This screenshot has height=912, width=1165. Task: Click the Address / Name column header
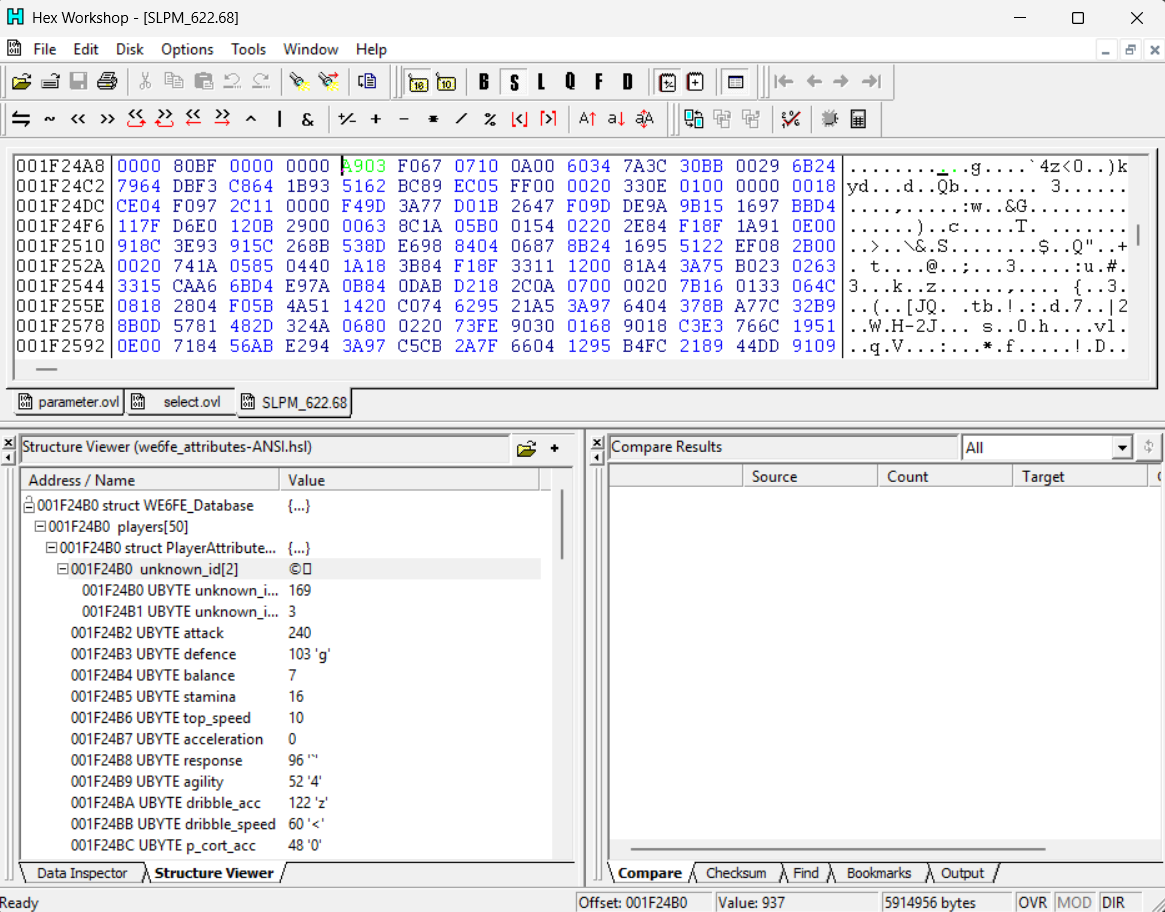(151, 480)
